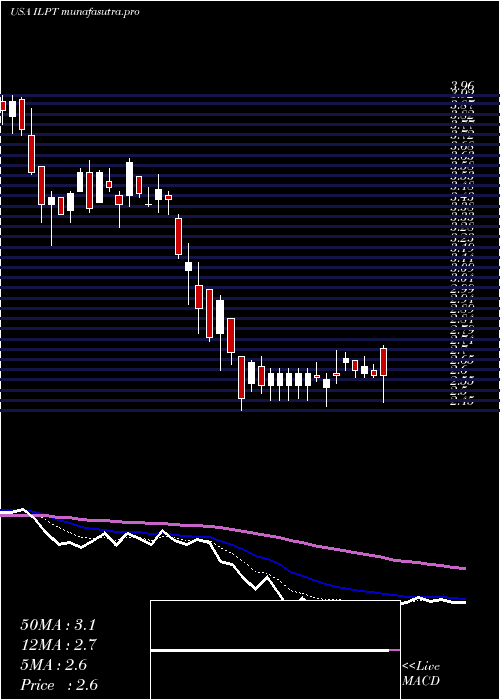Click the 3.96 price axis label

[x=462, y=86]
